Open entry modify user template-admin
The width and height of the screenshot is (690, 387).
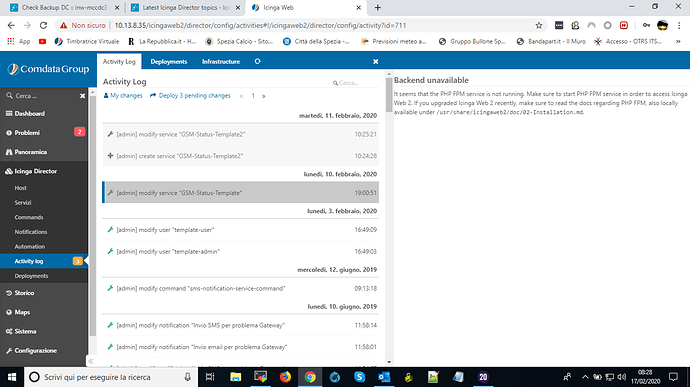240,251
